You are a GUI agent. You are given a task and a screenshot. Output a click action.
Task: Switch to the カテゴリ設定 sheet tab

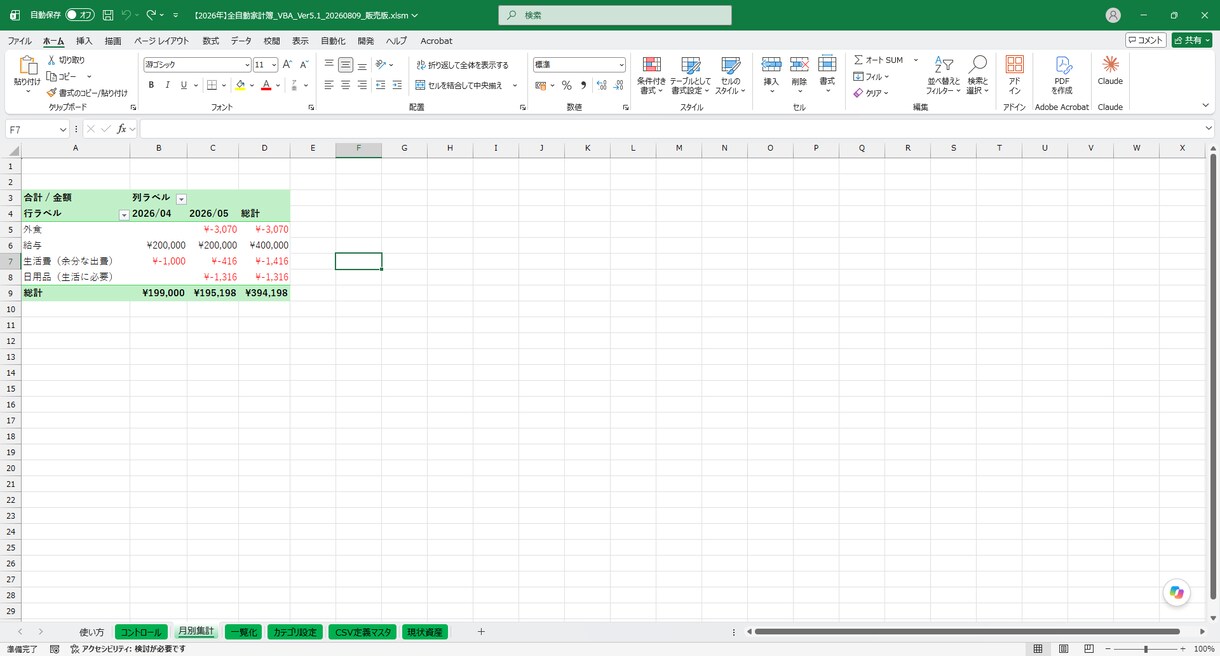point(295,632)
